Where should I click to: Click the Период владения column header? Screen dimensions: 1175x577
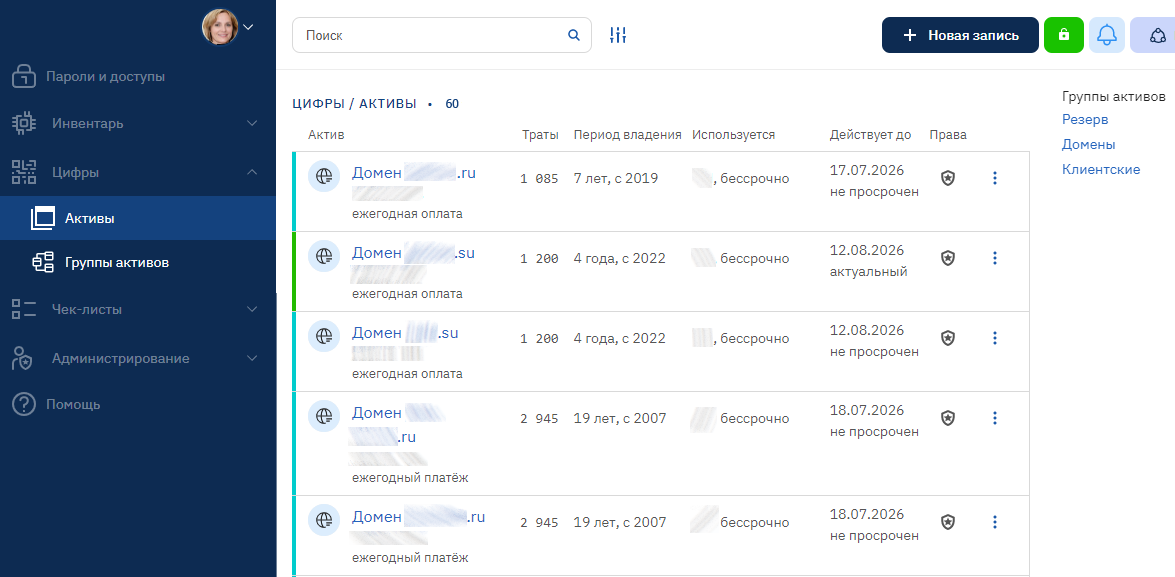(627, 135)
